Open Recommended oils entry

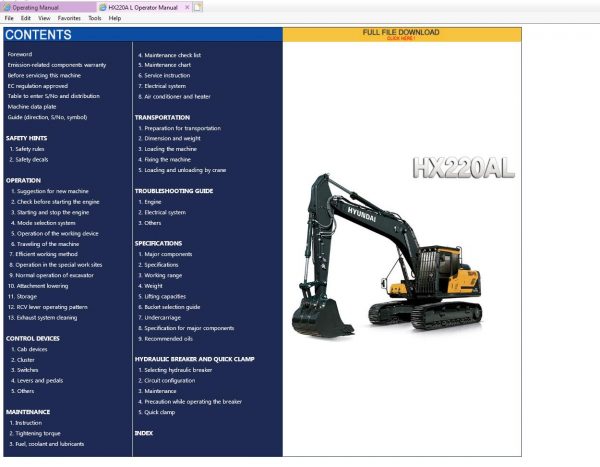tap(166, 339)
